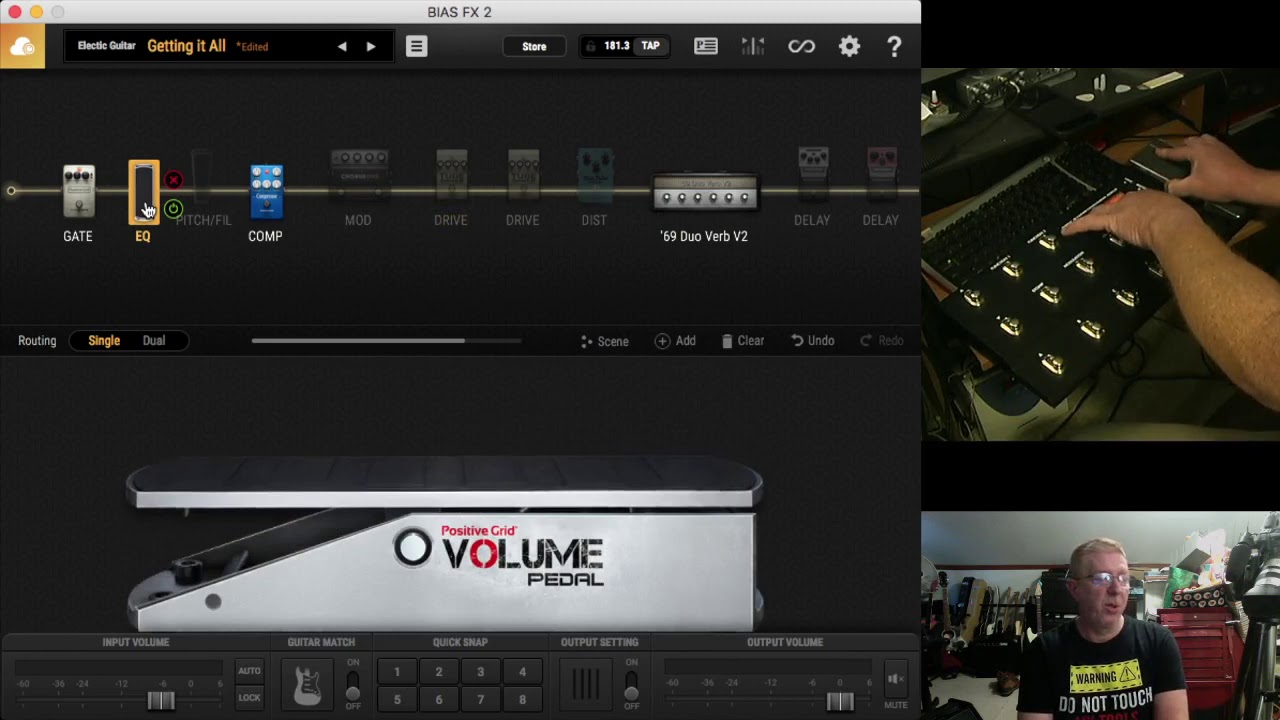Enable AUTO input volume

249,671
